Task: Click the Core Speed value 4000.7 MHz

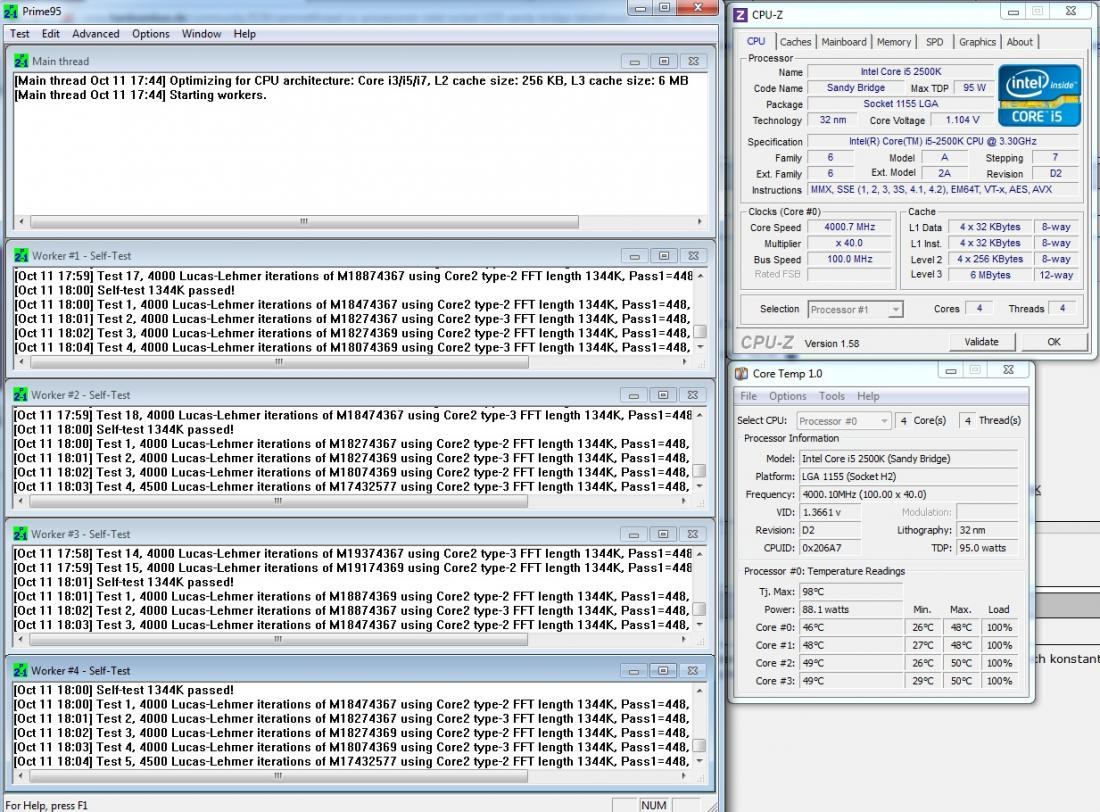Action: 849,227
